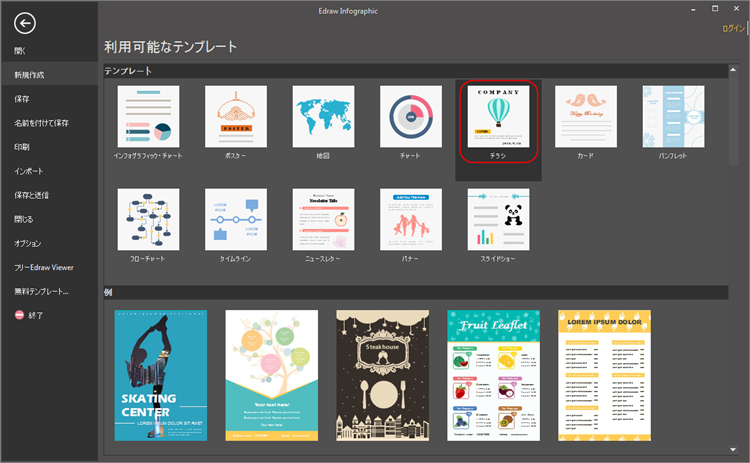Click the back arrow icon

click(x=26, y=25)
